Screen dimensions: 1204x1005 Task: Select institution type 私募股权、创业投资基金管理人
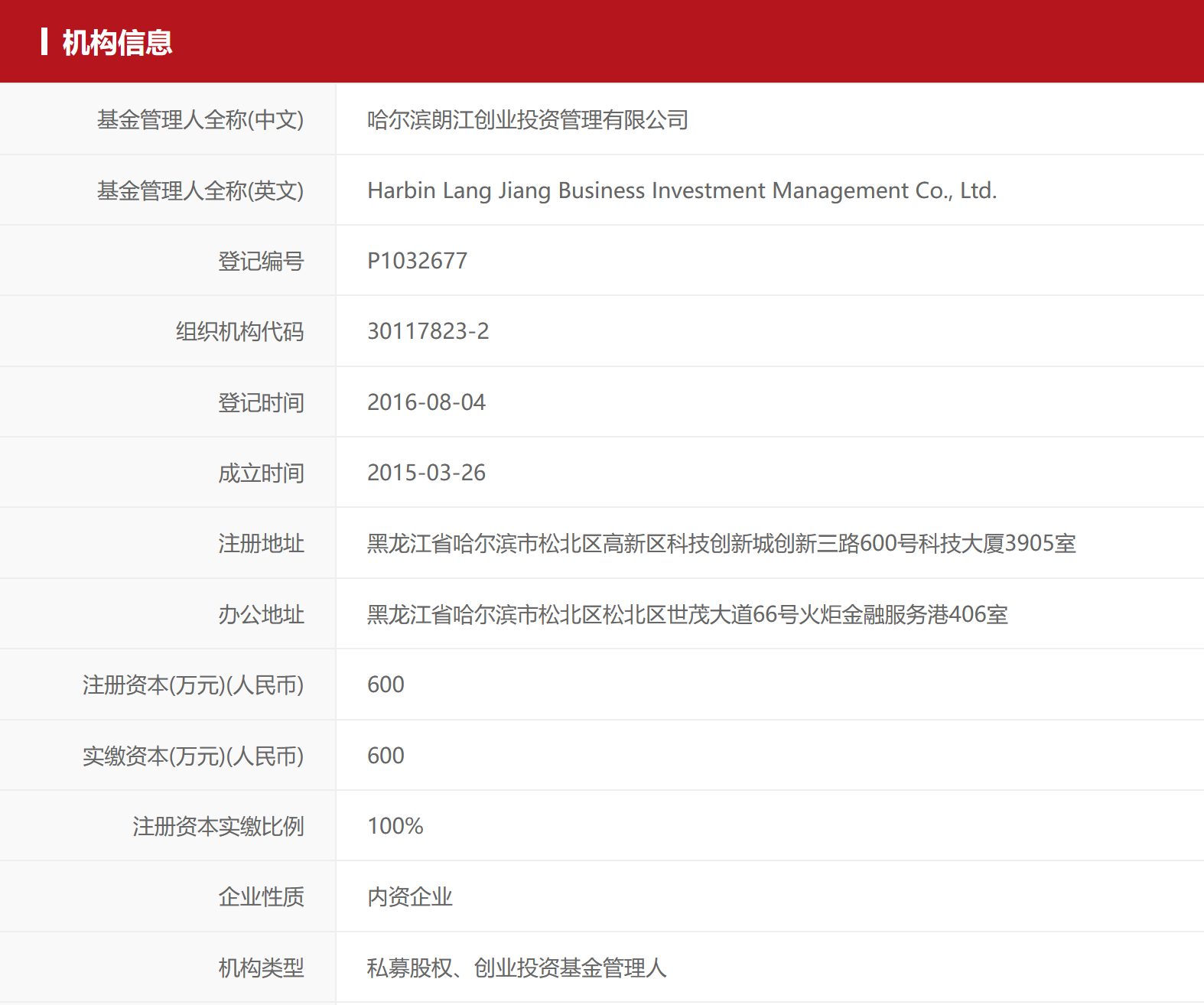517,968
